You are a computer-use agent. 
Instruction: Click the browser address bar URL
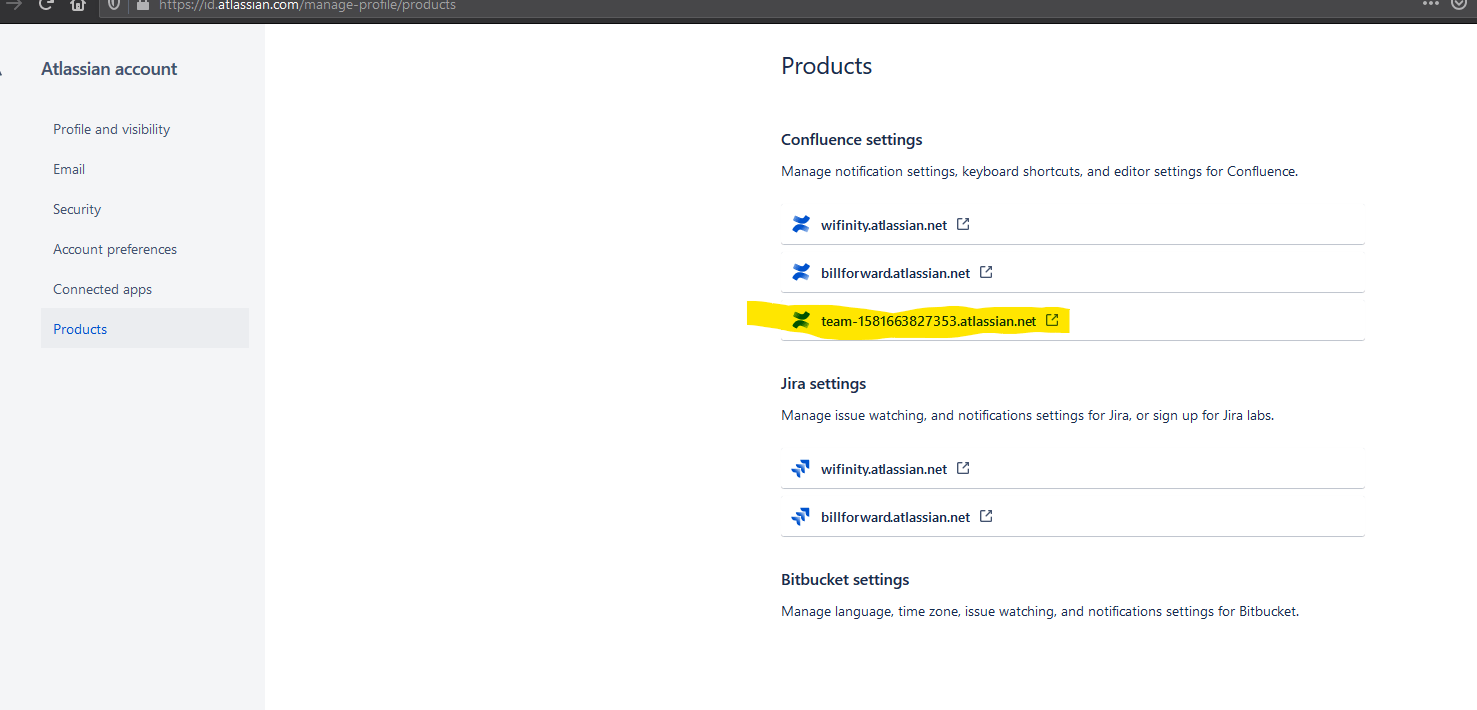click(307, 6)
